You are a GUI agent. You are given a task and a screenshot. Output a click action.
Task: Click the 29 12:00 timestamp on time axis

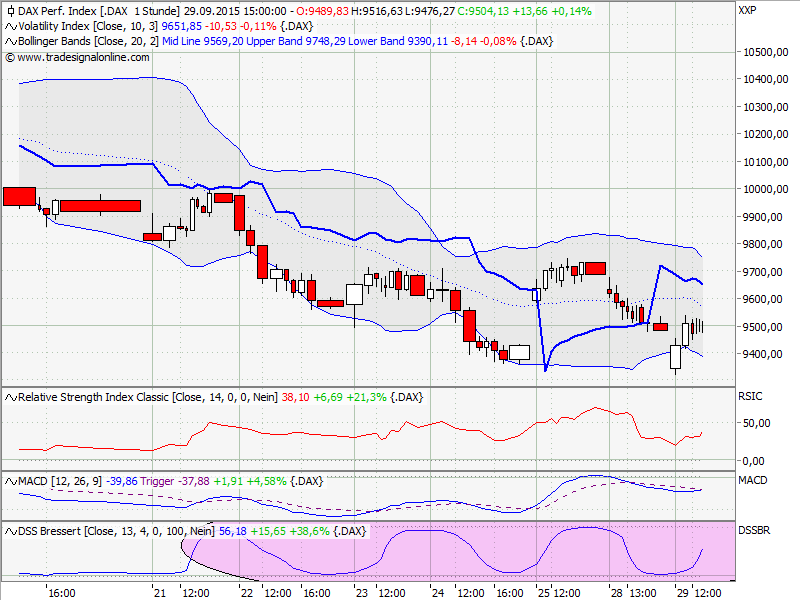click(700, 592)
